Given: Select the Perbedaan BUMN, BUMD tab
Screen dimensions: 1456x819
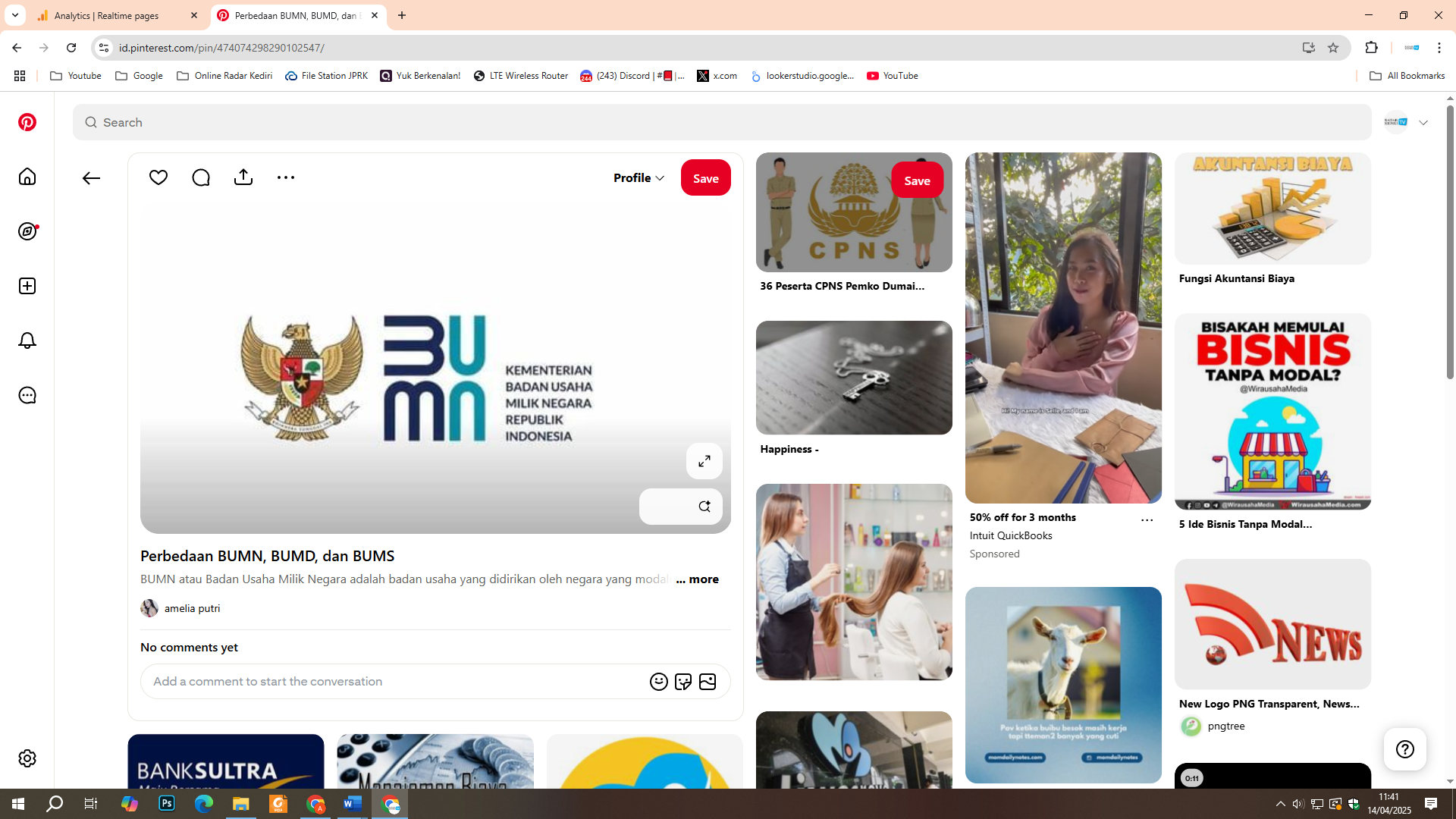Looking at the screenshot, I should [298, 15].
